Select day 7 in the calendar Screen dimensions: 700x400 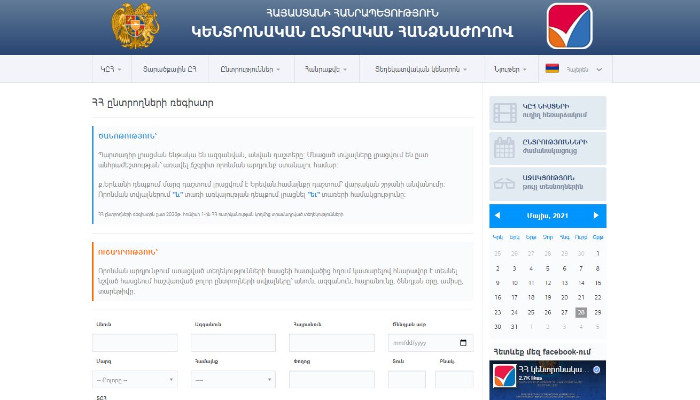coord(581,269)
